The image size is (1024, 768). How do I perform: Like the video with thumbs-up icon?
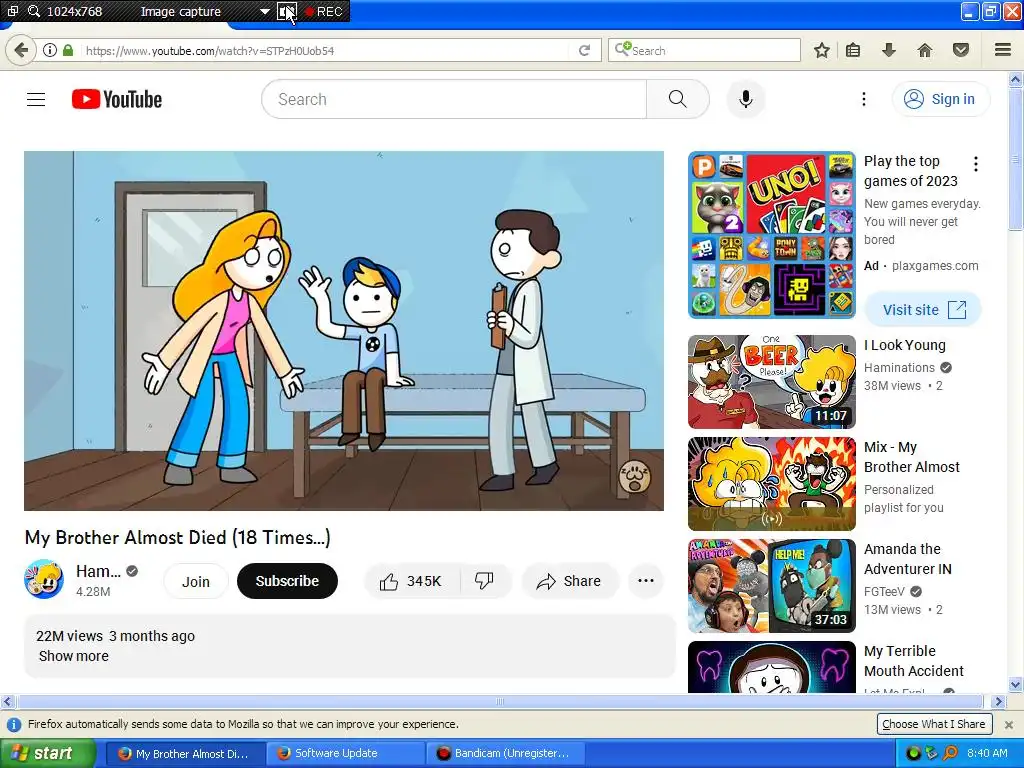tap(389, 581)
